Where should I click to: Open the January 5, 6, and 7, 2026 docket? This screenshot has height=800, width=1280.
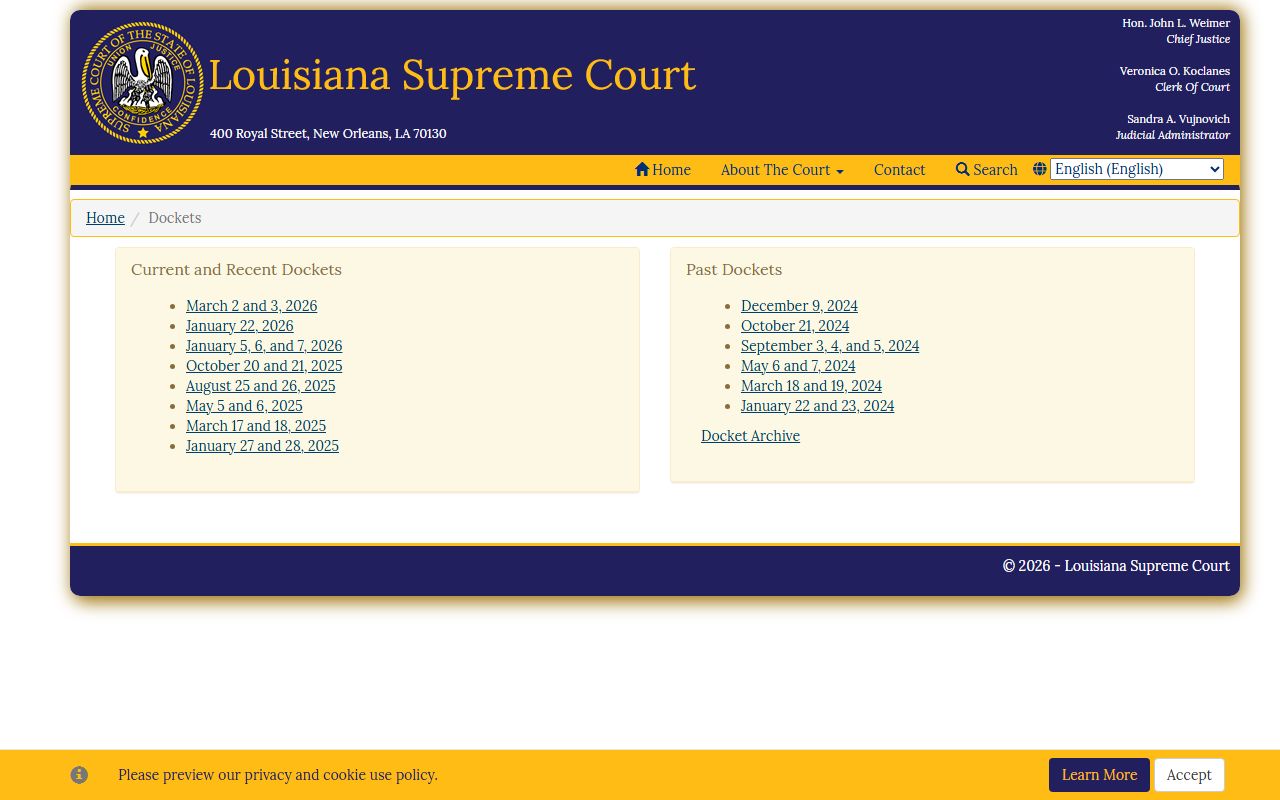[x=264, y=346]
